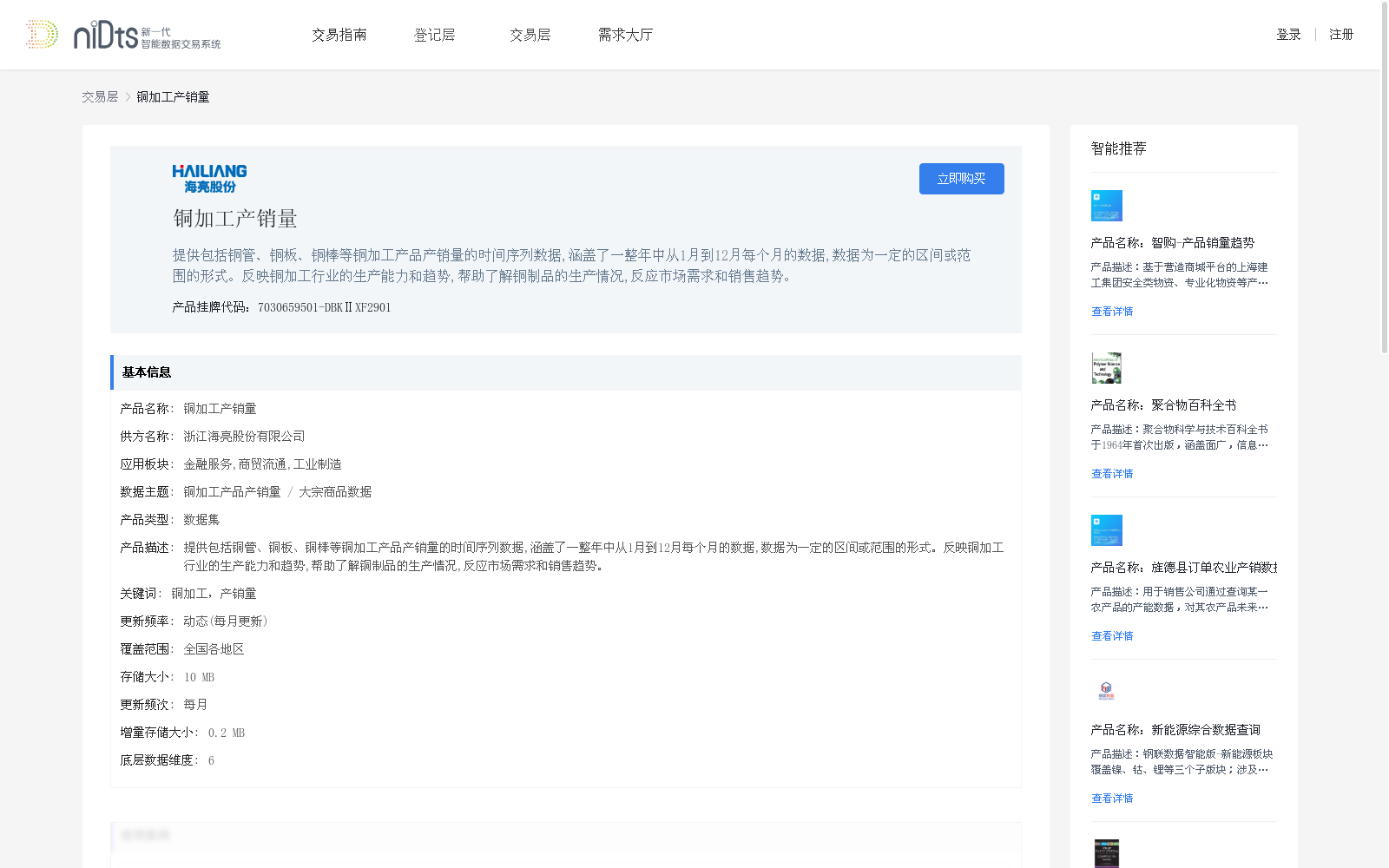
Task: Open thumbnail for 智购-产品销量趋势
Action: [x=1107, y=206]
